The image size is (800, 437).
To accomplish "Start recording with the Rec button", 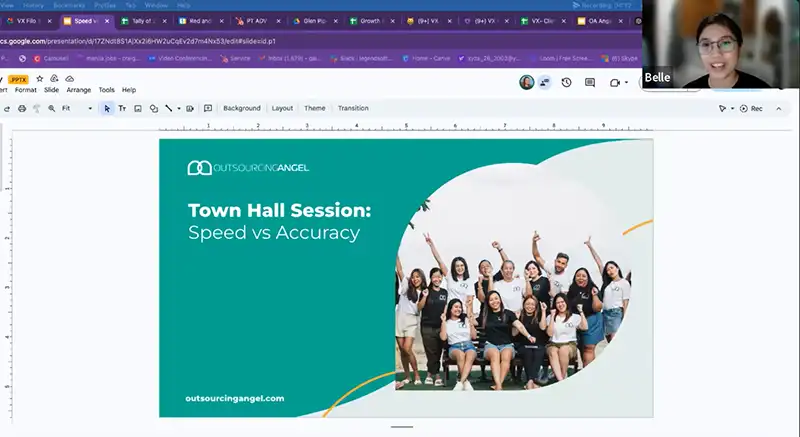I will 750,108.
